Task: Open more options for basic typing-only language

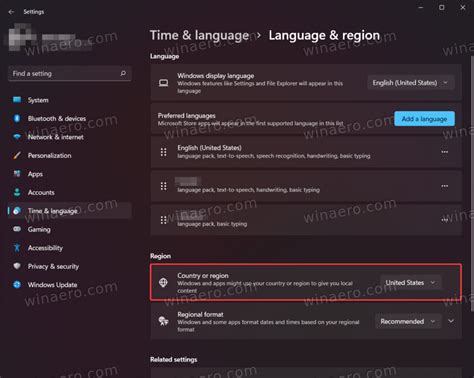Action: (x=445, y=220)
